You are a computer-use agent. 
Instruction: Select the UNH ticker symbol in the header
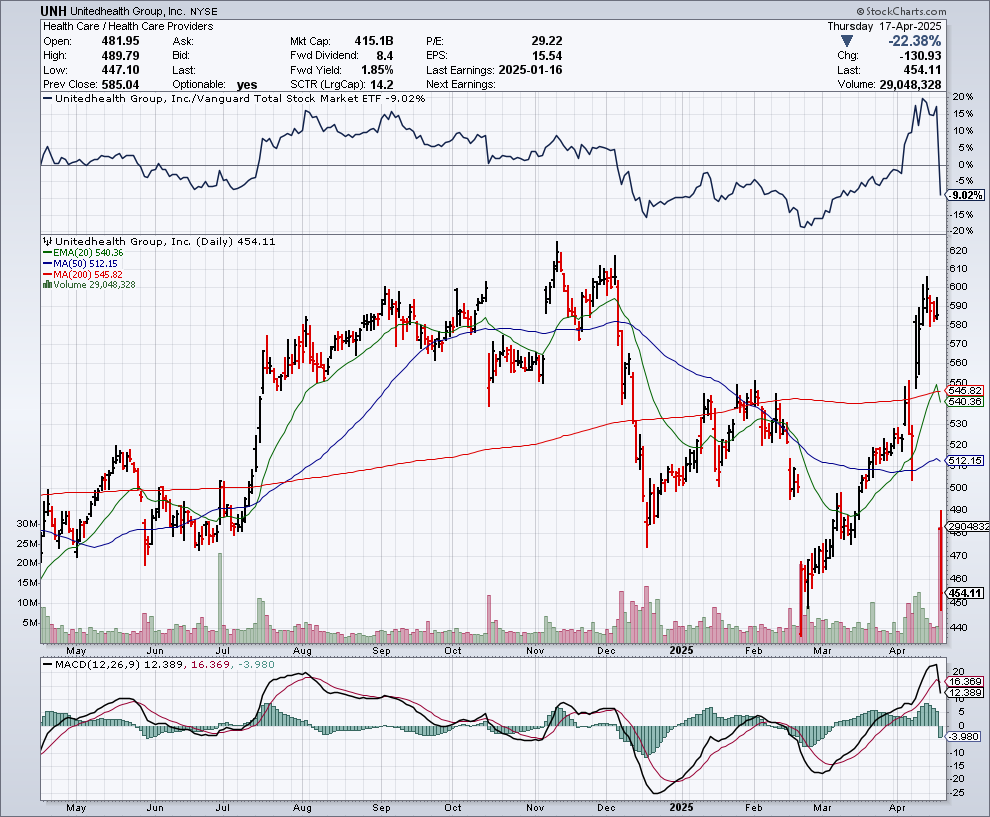click(x=53, y=11)
